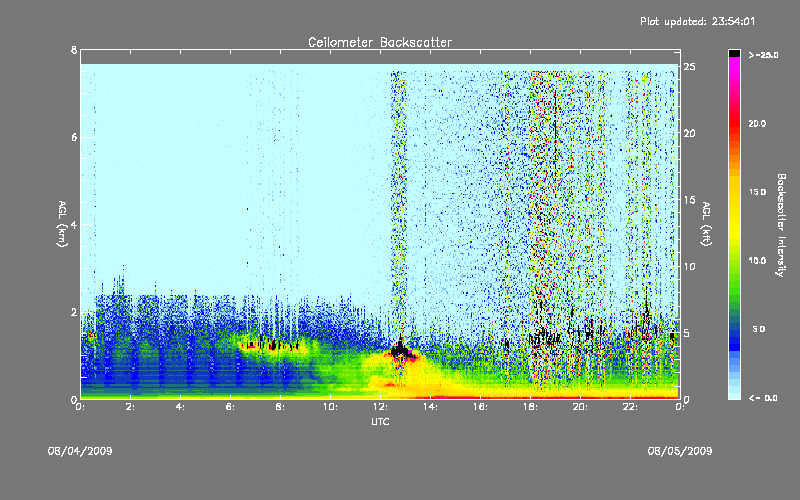
Task: Pick the red band of the colorbar
Action: [x=734, y=125]
